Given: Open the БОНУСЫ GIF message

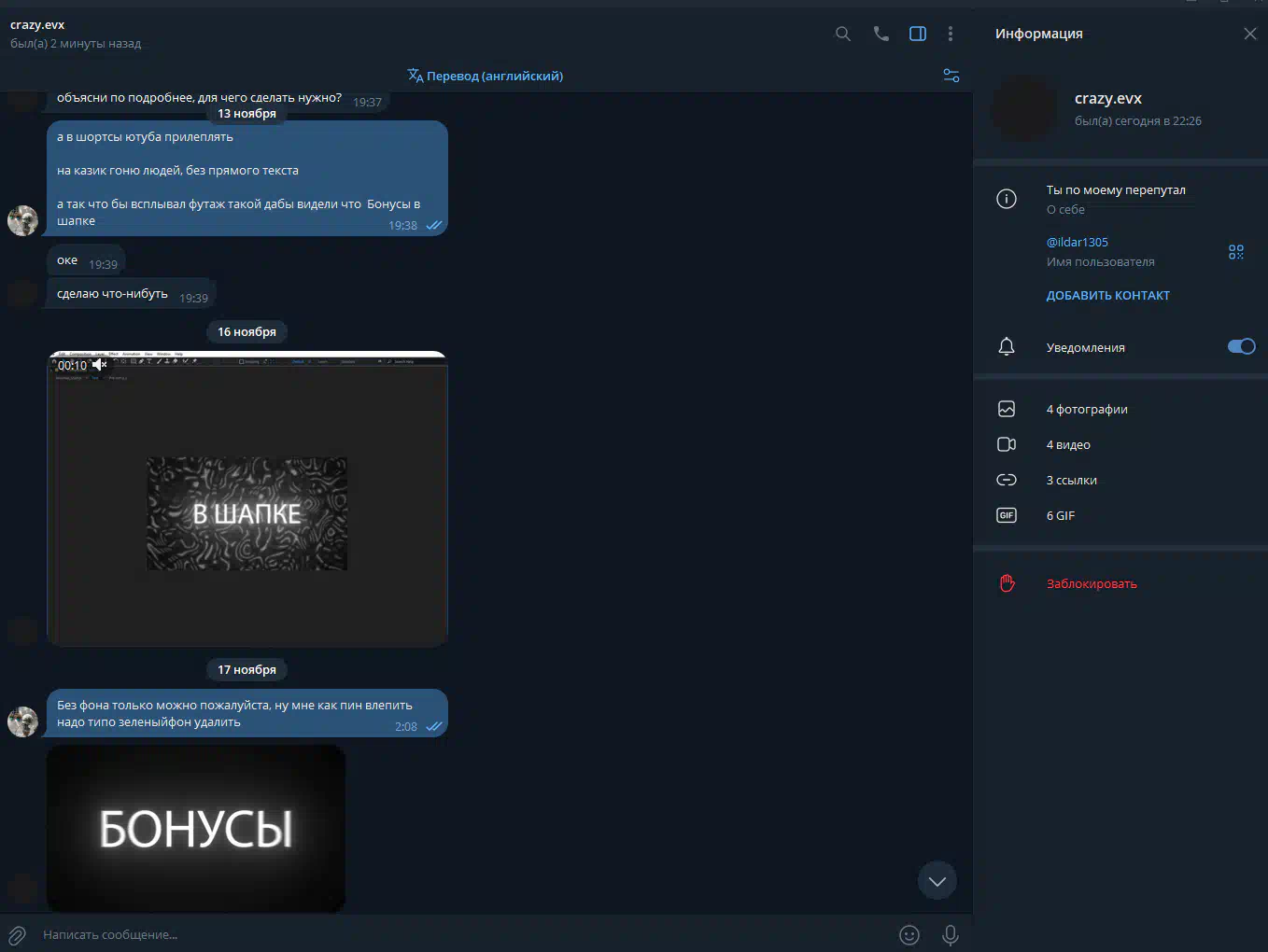Looking at the screenshot, I should (196, 829).
